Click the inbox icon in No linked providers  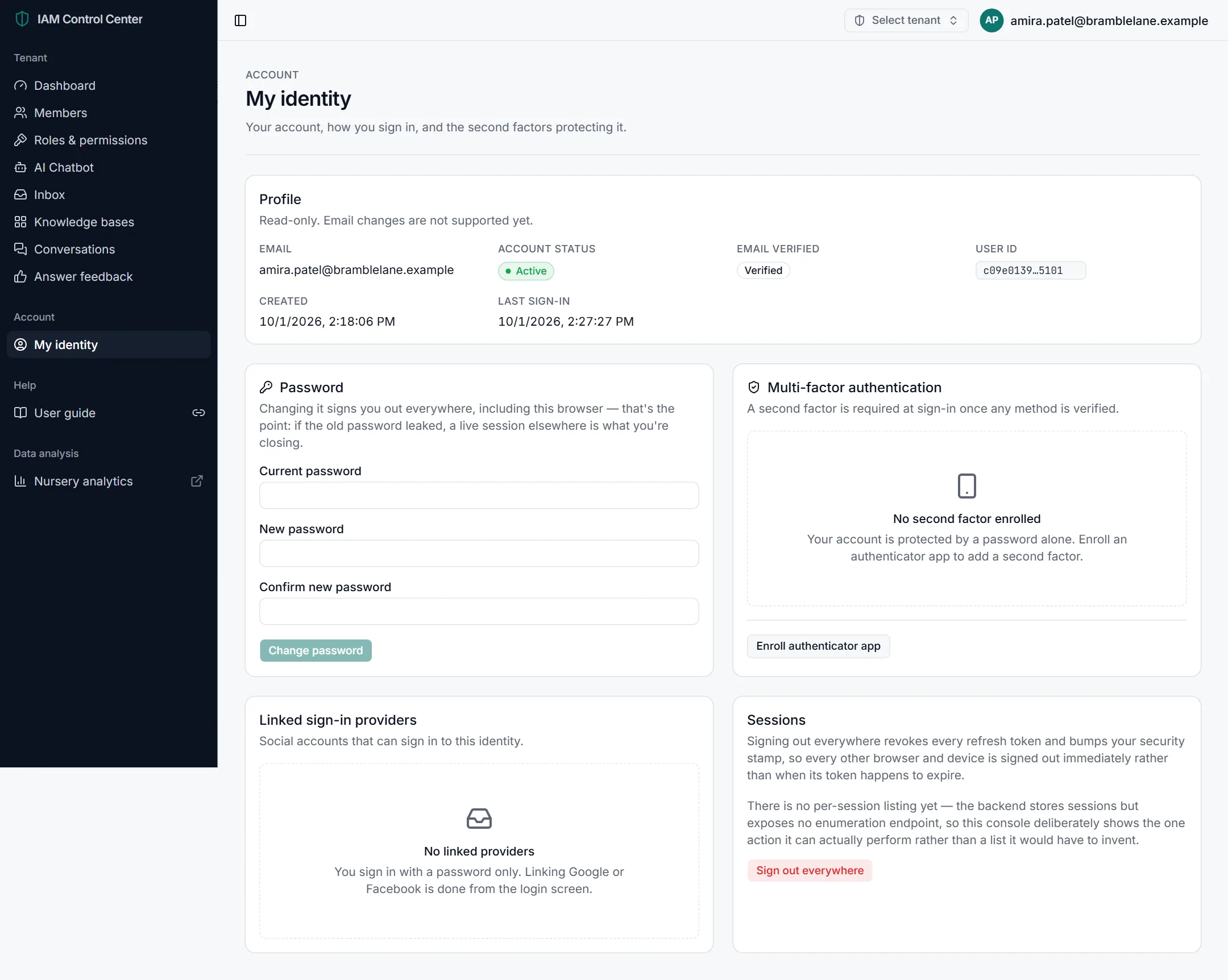[479, 819]
